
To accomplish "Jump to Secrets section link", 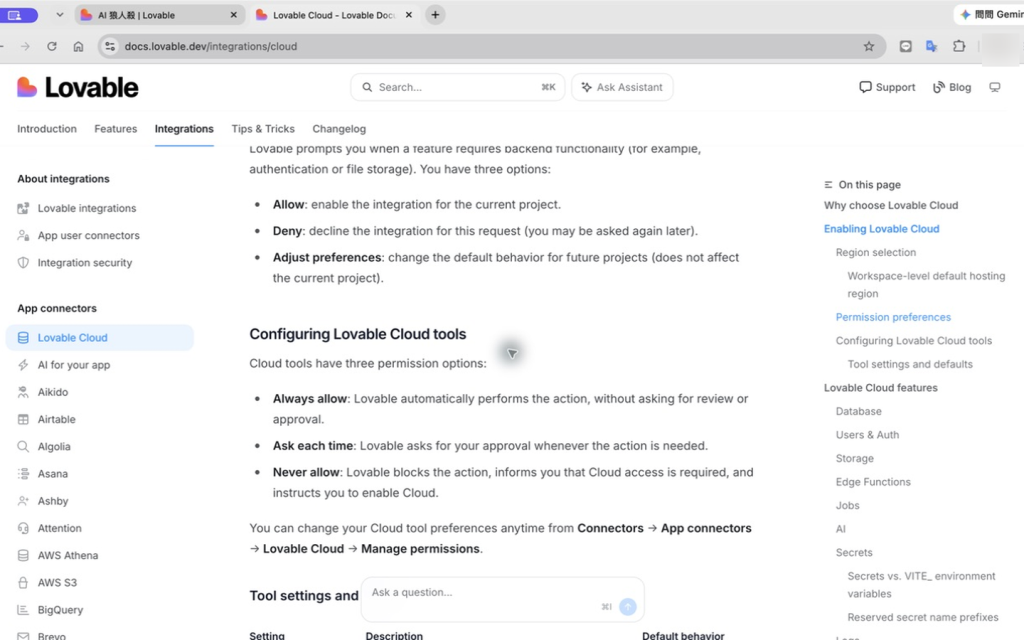I will pyautogui.click(x=854, y=552).
